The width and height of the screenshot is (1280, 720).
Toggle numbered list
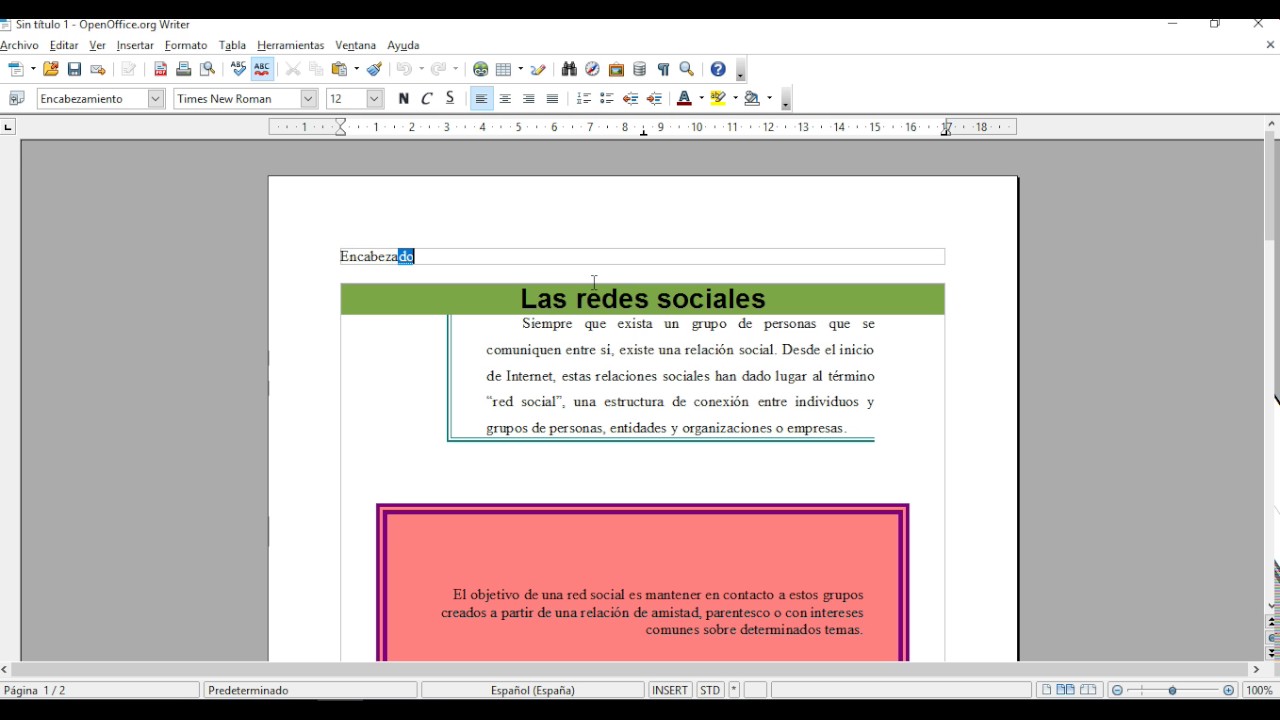pyautogui.click(x=583, y=98)
